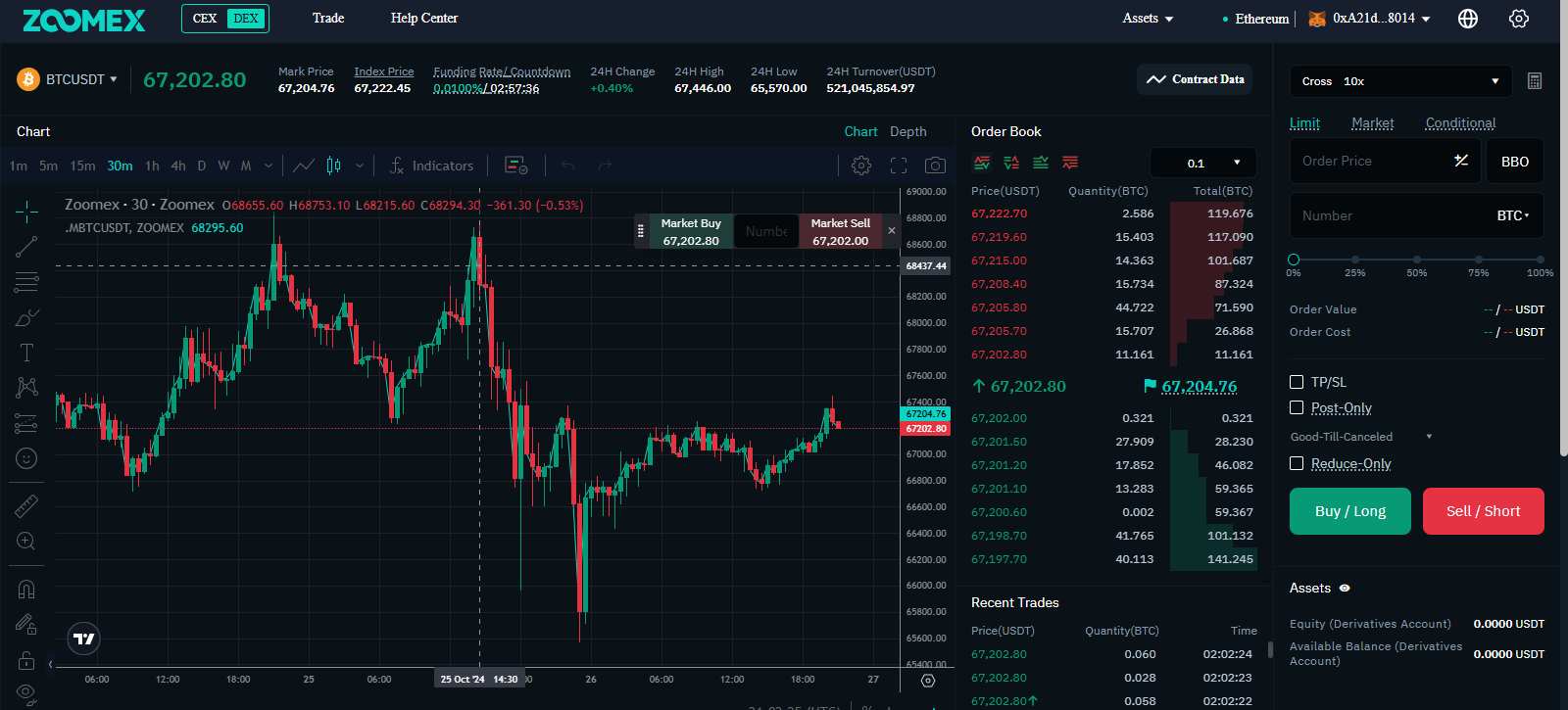Screen dimensions: 1568x710
Task: Open the chart candlestick style selector
Action: [x=333, y=166]
